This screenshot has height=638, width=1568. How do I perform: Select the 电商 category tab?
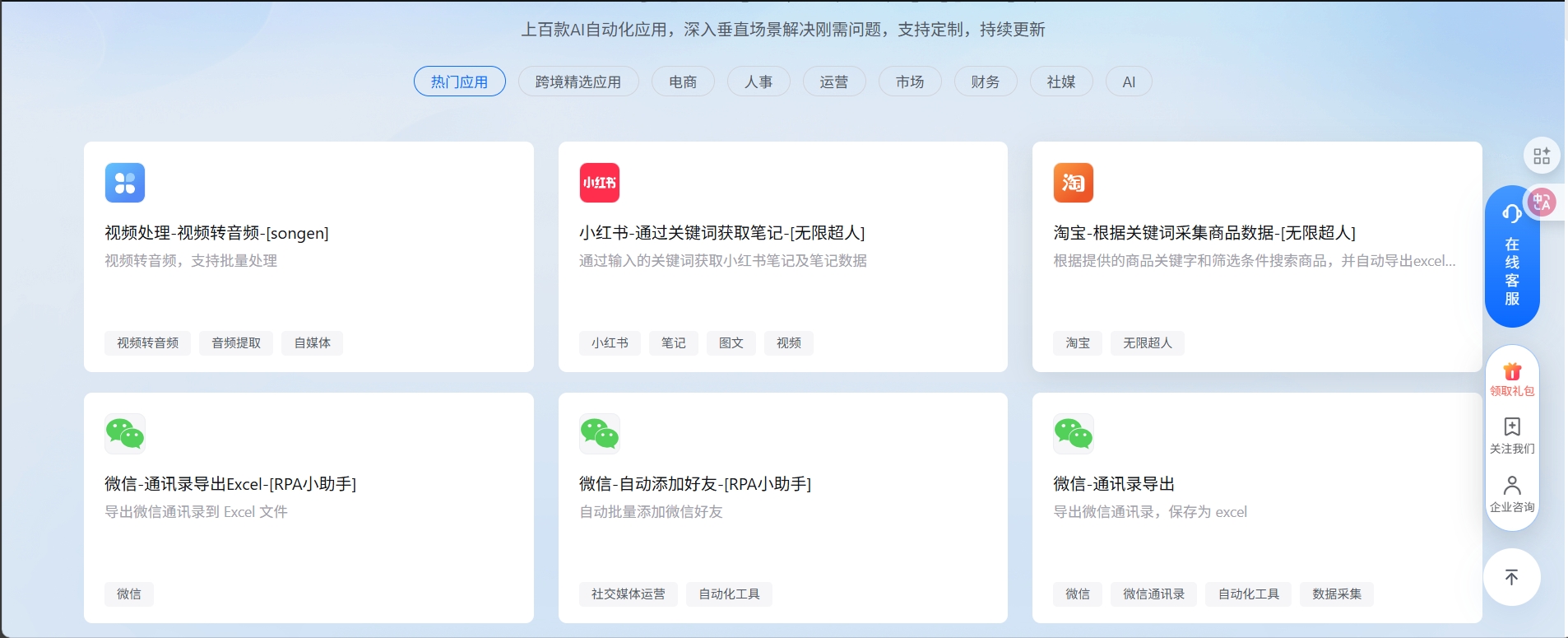click(683, 81)
